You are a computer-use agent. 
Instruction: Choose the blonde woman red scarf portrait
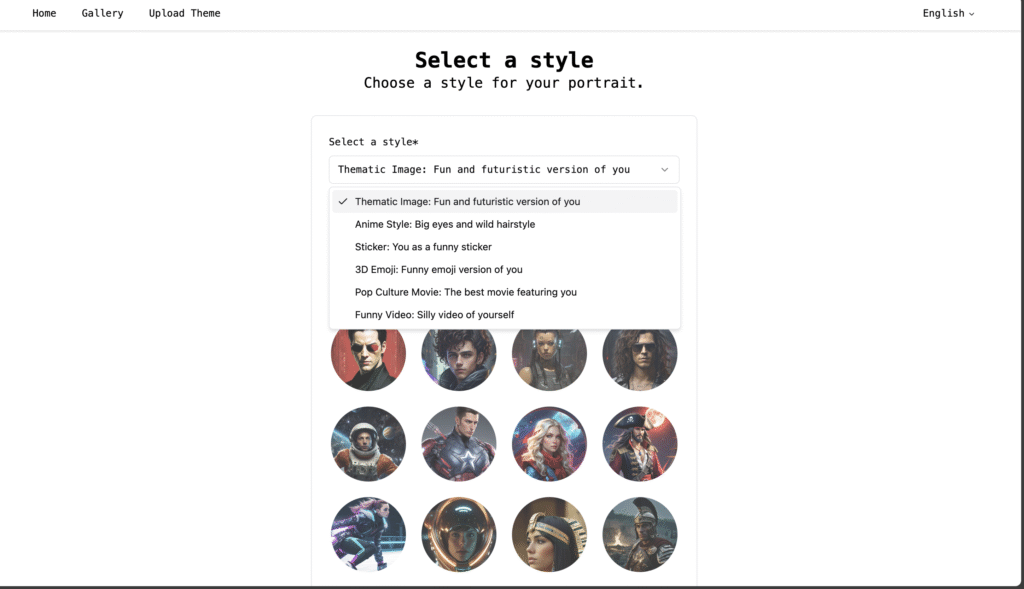tap(549, 444)
